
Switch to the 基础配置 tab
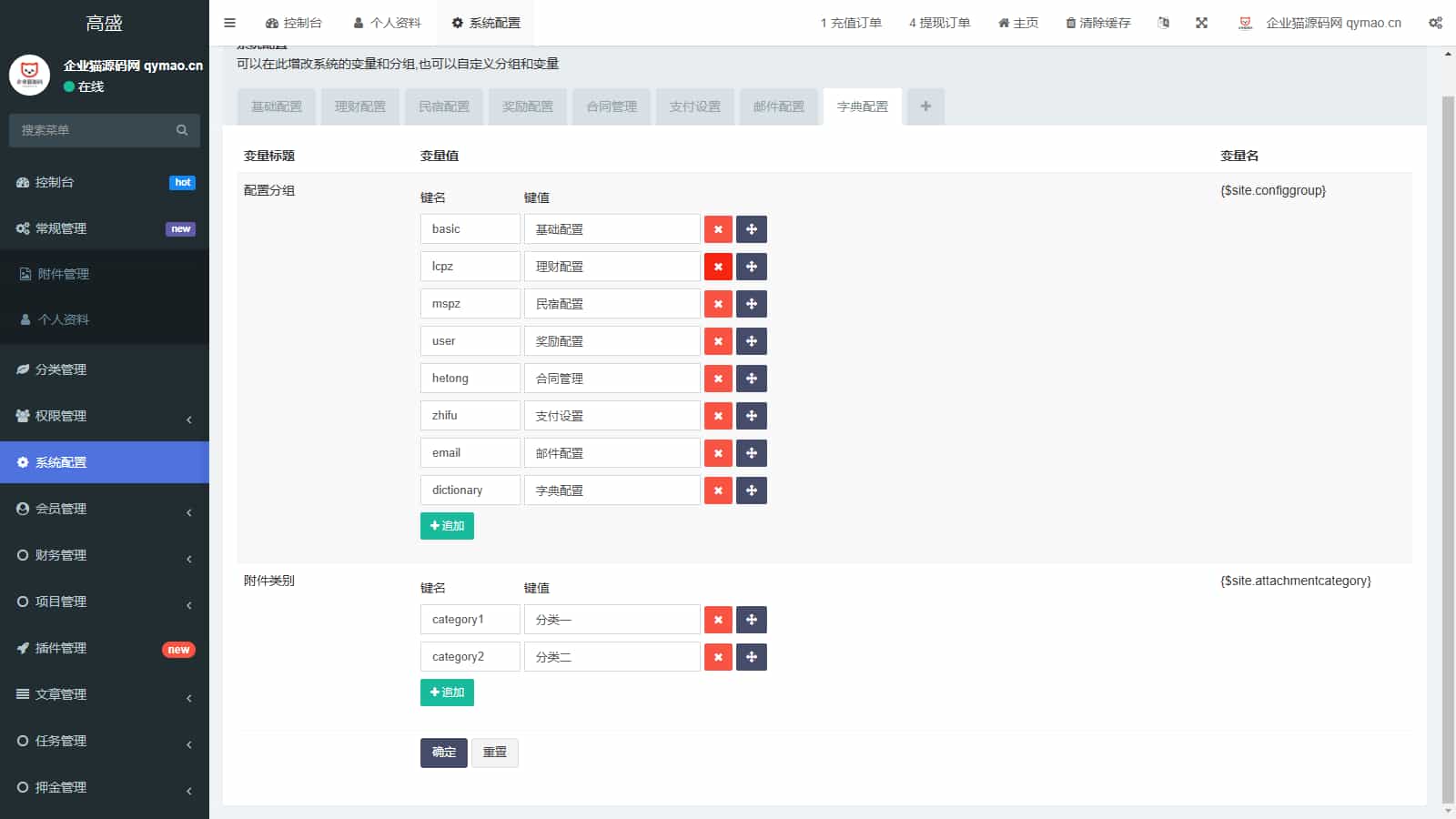coord(277,106)
